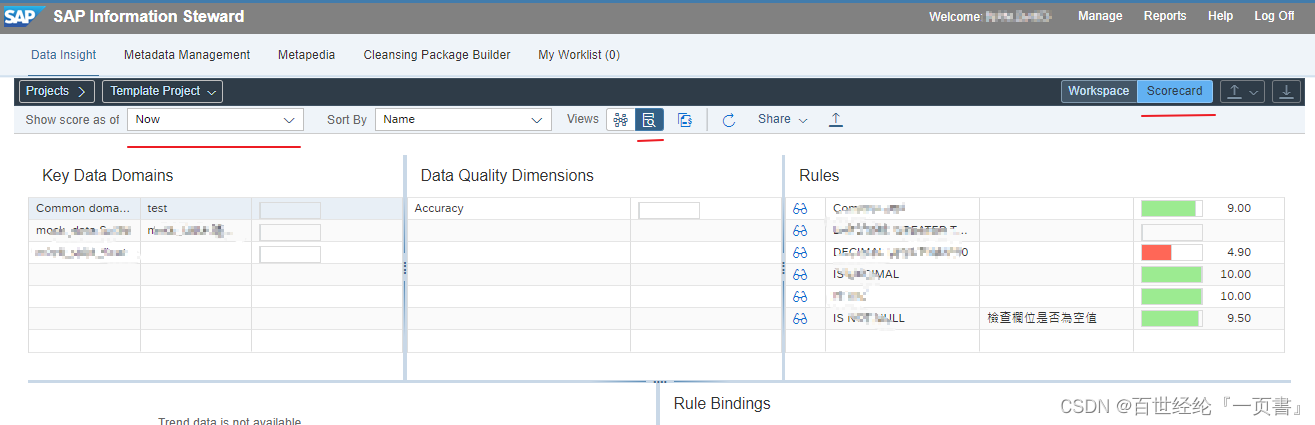View details icon for rule scored 9.00
Image resolution: width=1315 pixels, height=425 pixels.
click(x=800, y=208)
